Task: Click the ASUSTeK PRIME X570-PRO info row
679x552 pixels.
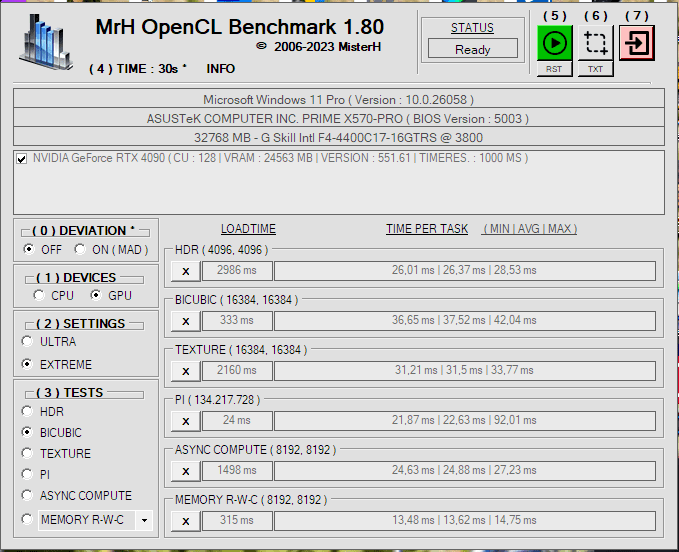Action: coord(339,119)
